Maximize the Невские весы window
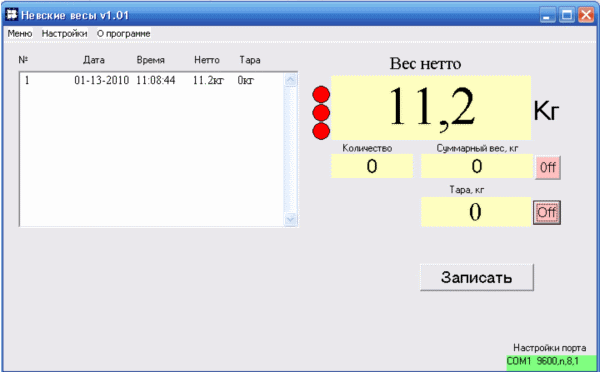 pos(567,15)
